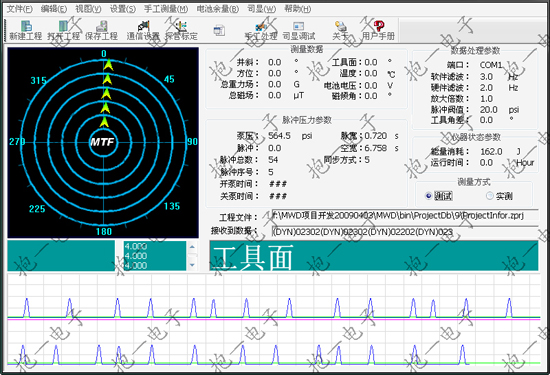The width and height of the screenshot is (550, 375).
Task: Click the 接收到数据 received data field
Action: [x=405, y=232]
